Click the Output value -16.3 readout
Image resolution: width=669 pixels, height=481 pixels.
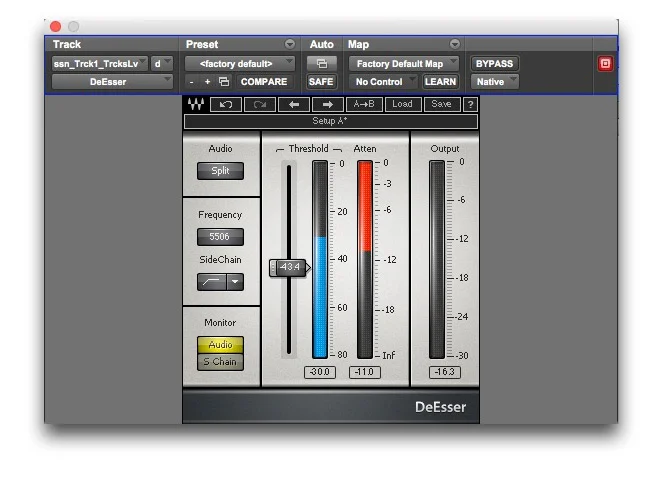click(x=444, y=372)
